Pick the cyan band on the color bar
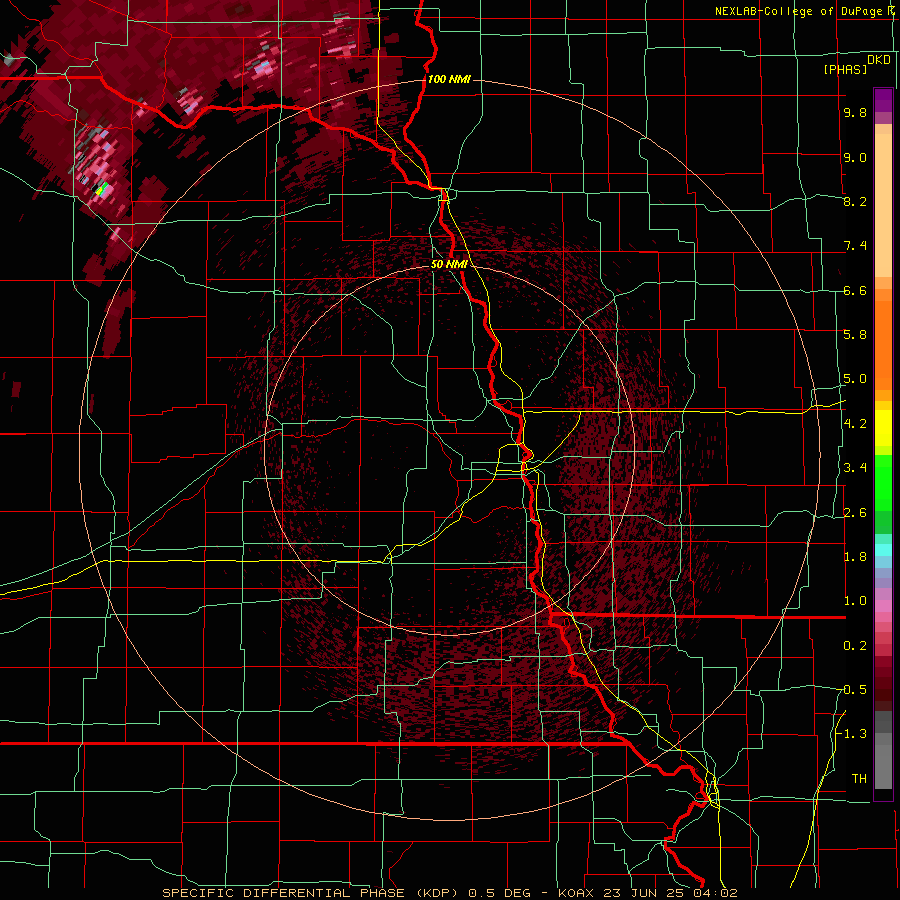This screenshot has height=900, width=900. click(883, 550)
